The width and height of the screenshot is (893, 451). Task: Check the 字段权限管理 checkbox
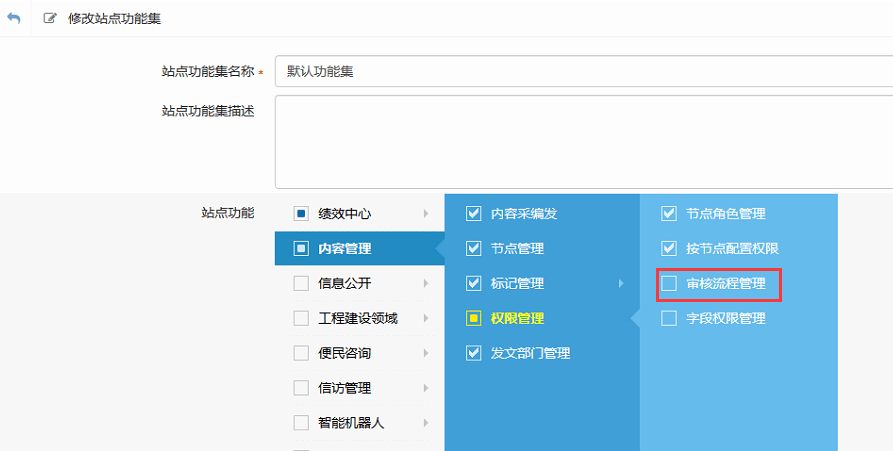669,318
